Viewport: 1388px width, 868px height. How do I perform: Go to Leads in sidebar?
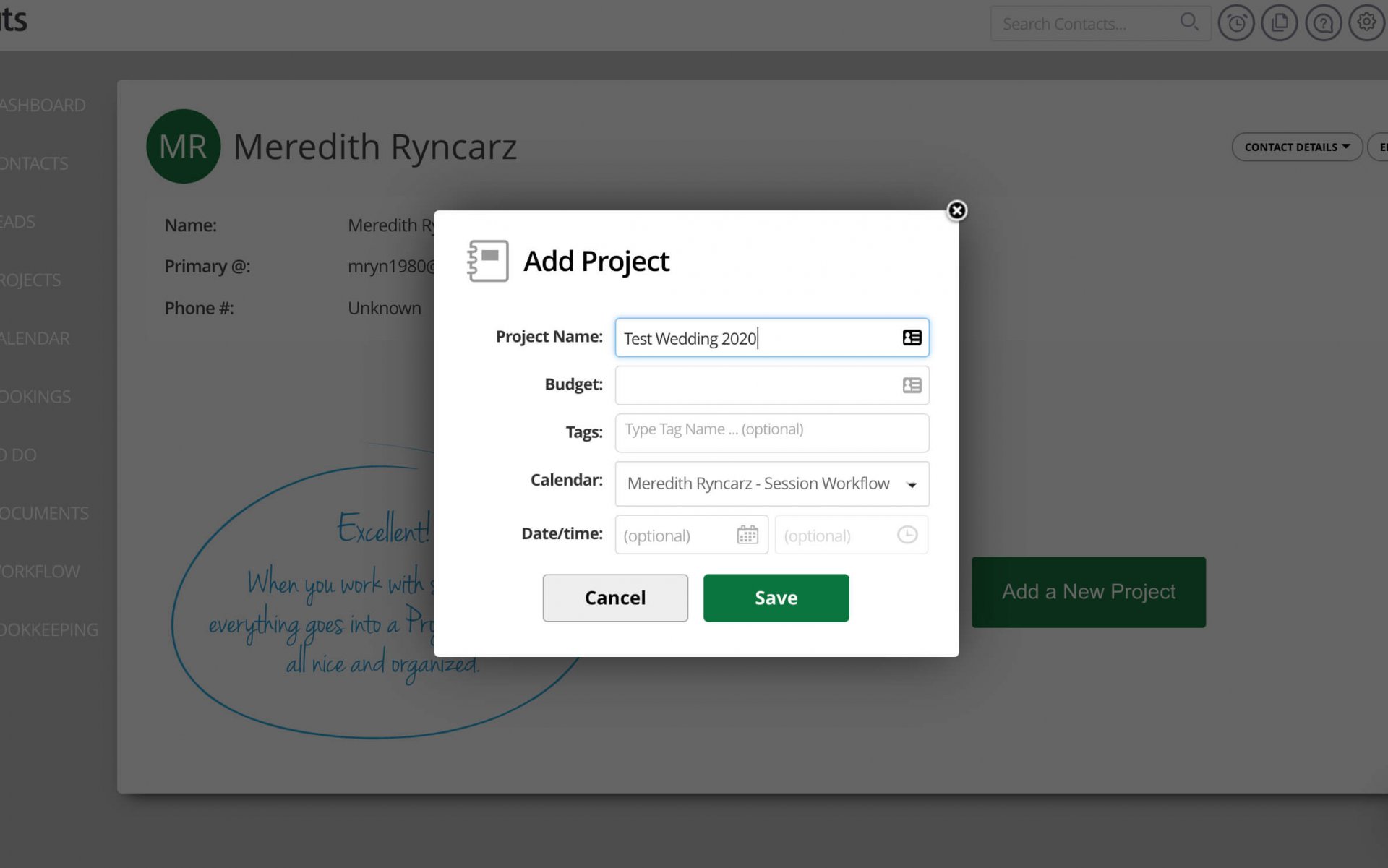tap(17, 222)
